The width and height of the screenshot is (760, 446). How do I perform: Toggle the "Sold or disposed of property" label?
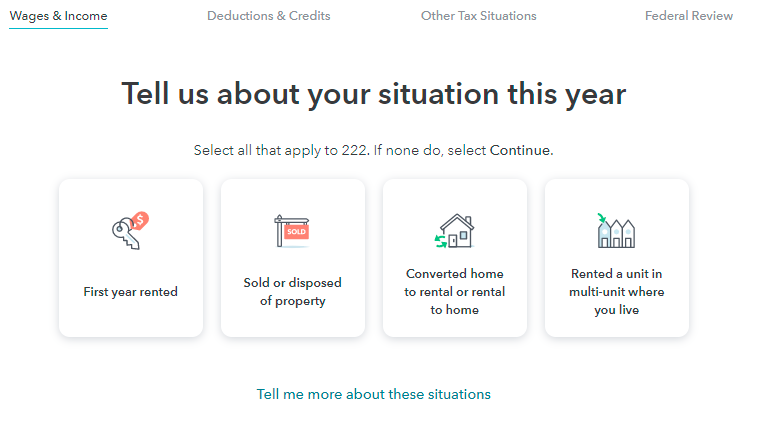(292, 292)
